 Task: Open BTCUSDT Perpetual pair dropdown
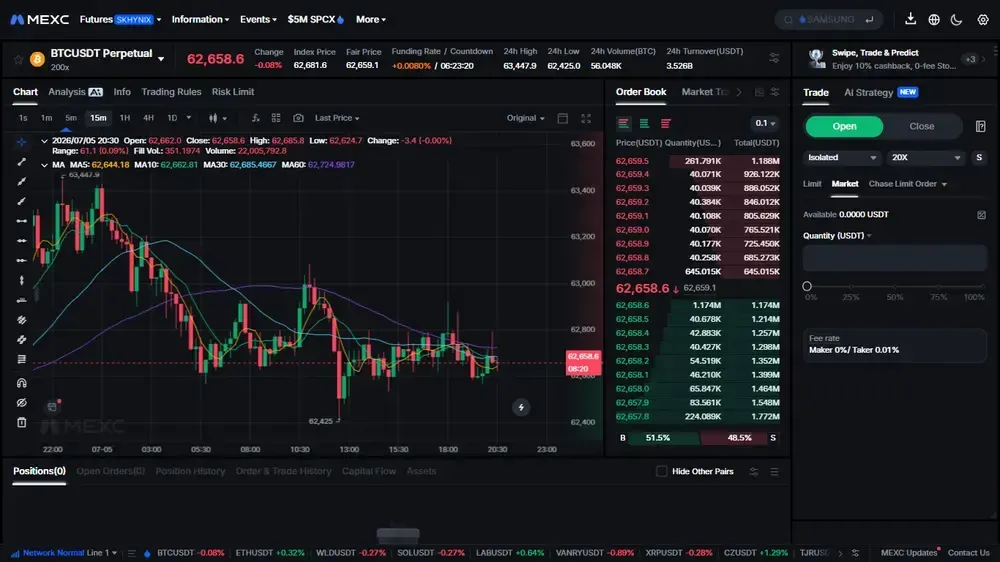coord(161,59)
